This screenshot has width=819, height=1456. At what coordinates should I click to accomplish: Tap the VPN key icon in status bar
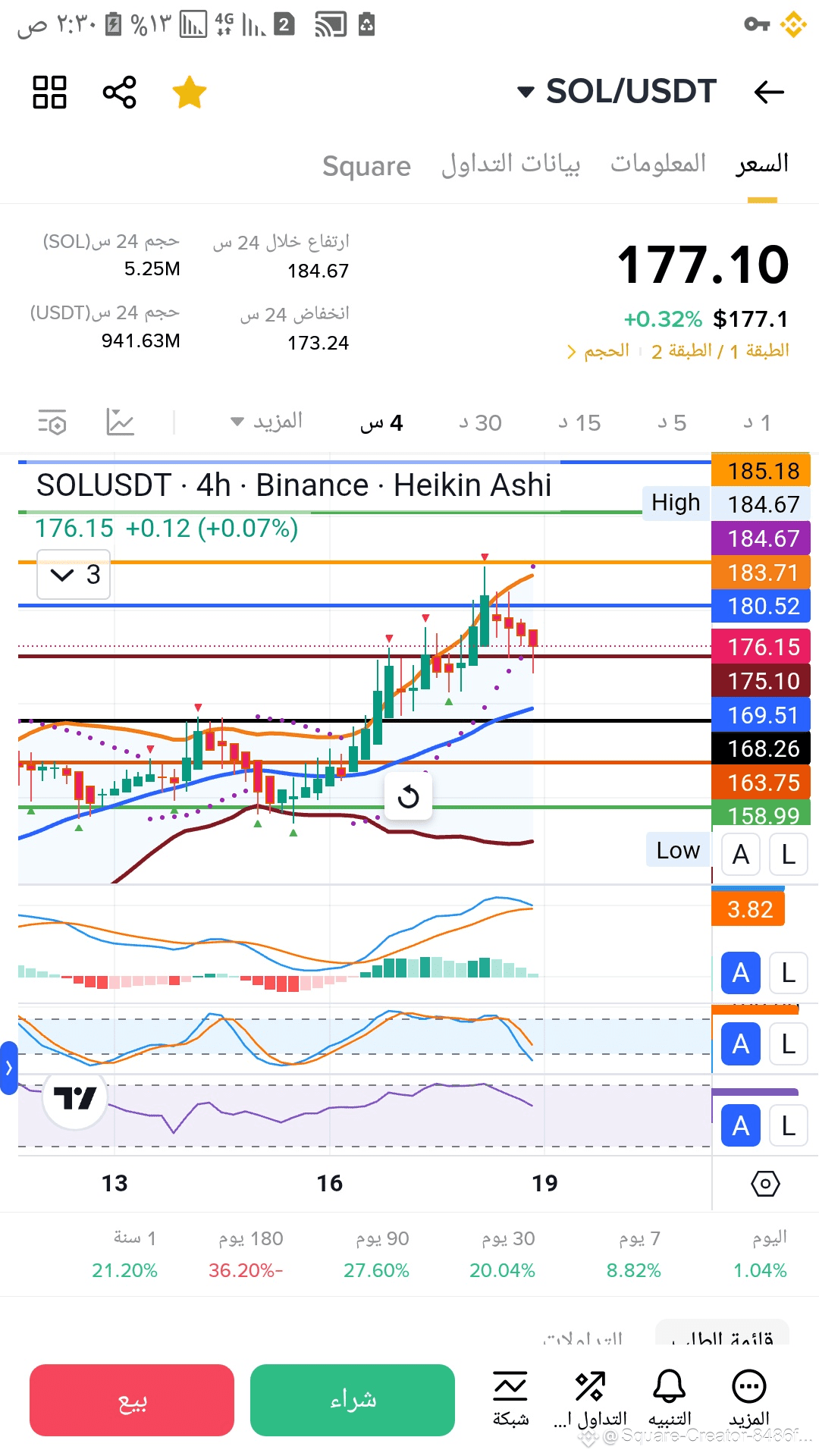(756, 25)
